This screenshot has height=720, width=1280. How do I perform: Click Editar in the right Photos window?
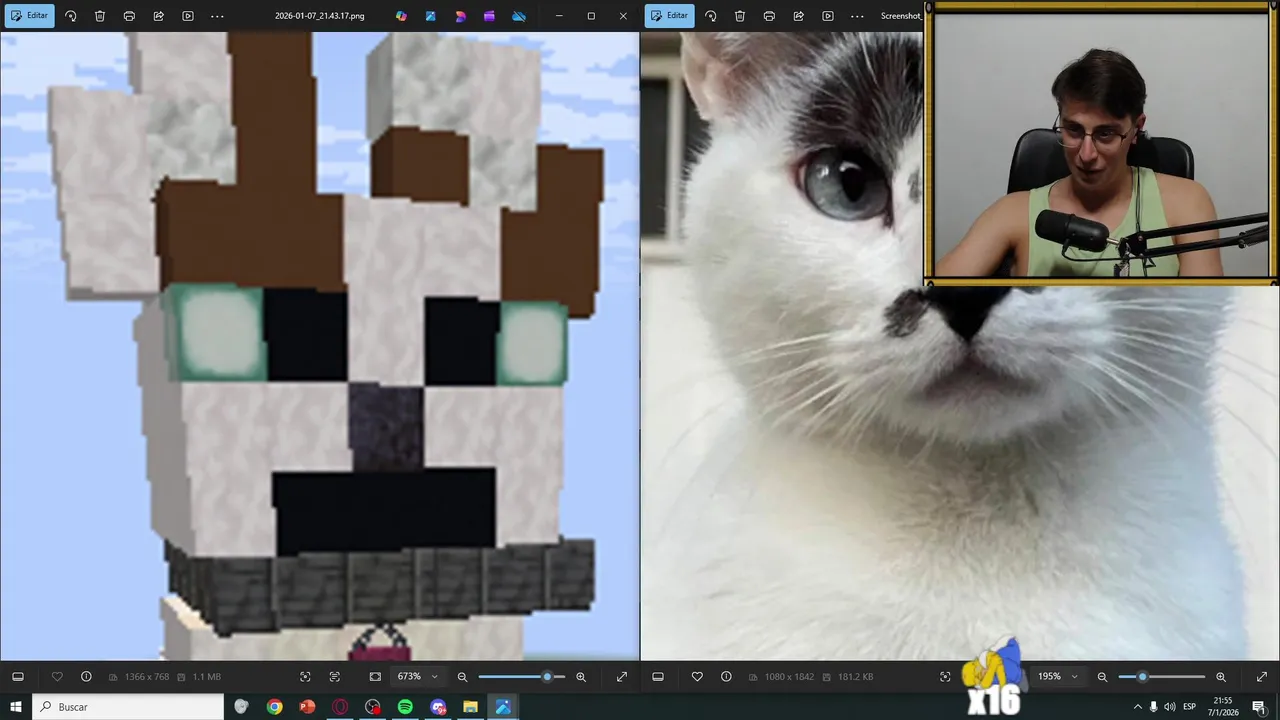669,16
